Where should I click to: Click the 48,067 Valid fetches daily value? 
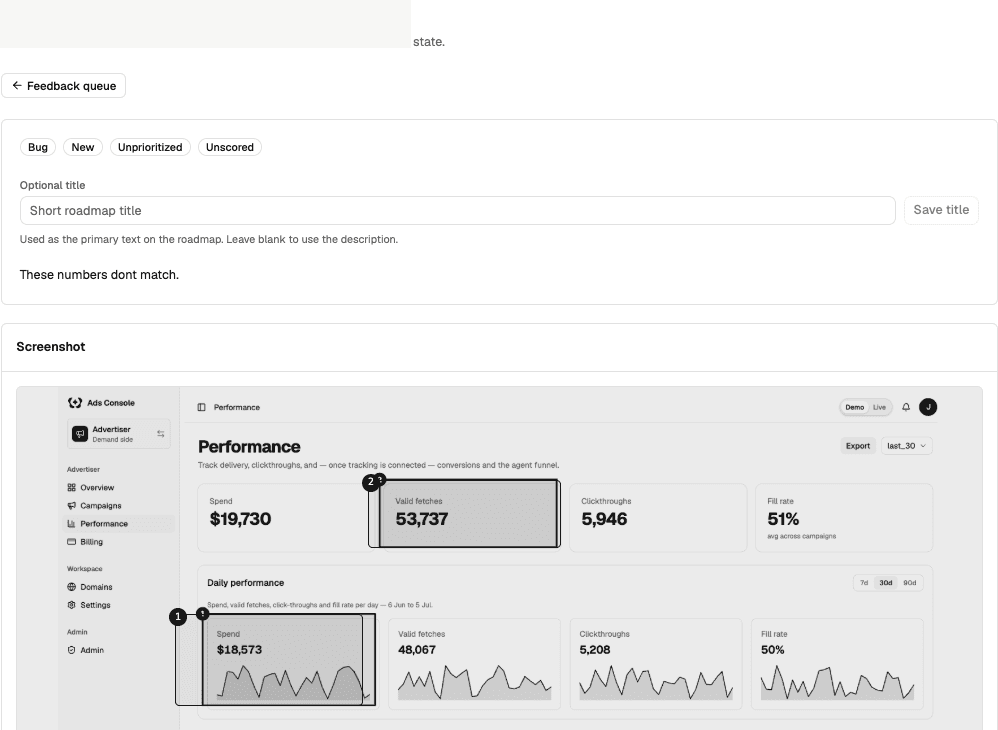[417, 650]
